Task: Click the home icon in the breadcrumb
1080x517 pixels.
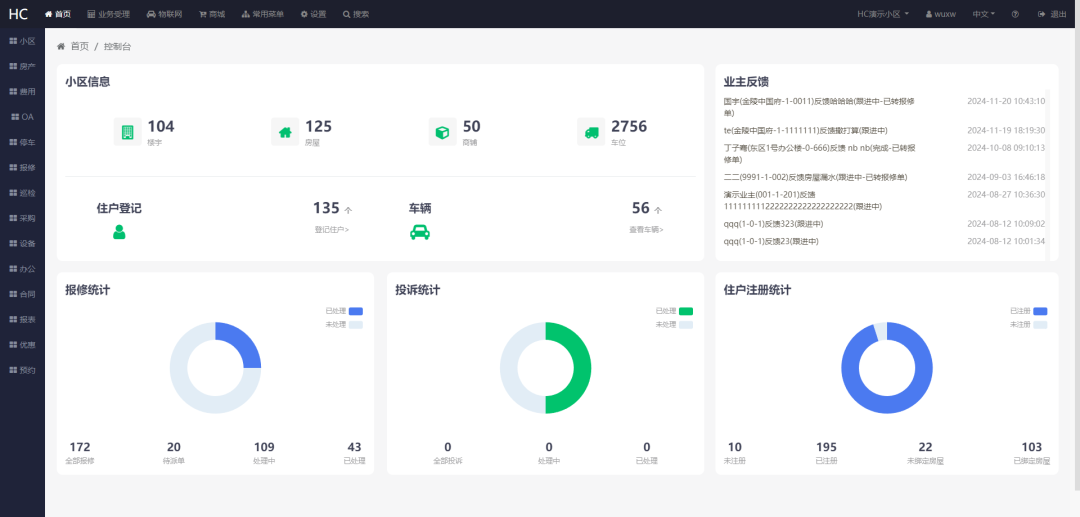Action: (x=62, y=47)
